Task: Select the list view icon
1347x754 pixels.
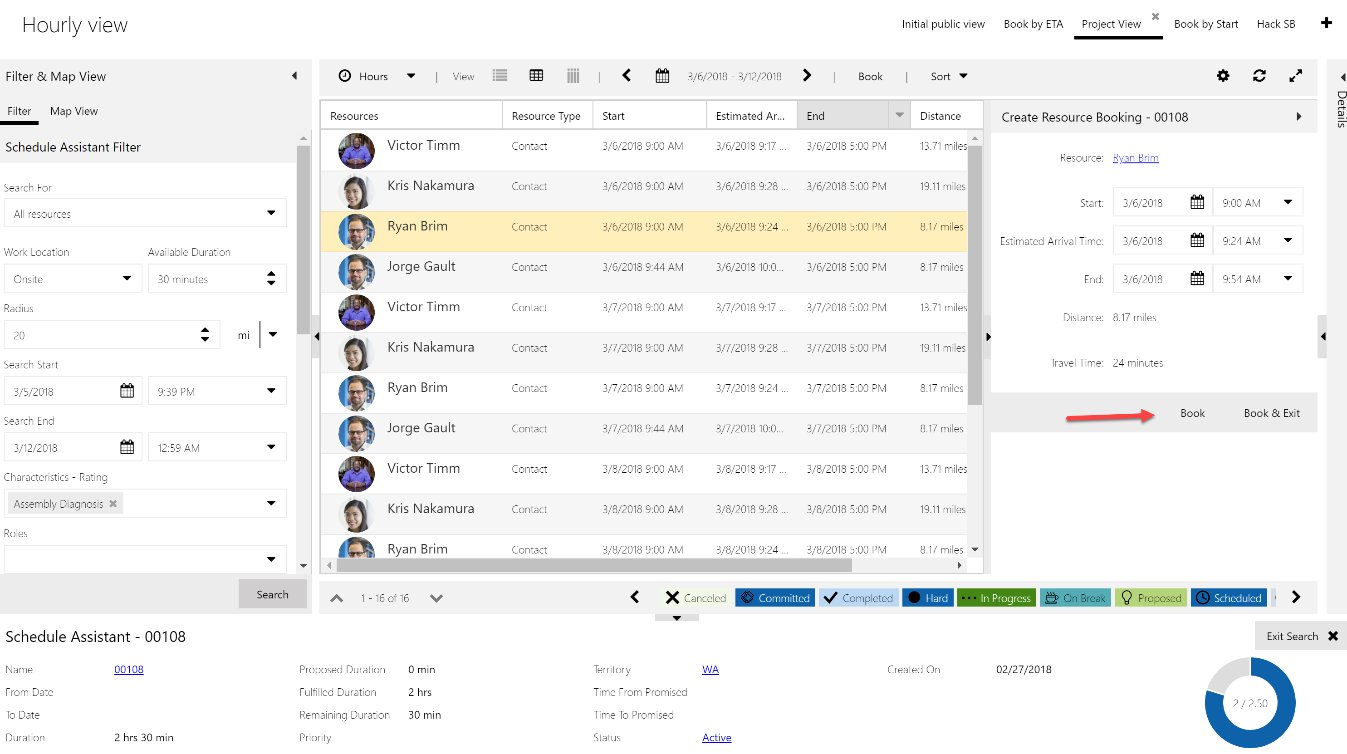Action: click(x=499, y=75)
